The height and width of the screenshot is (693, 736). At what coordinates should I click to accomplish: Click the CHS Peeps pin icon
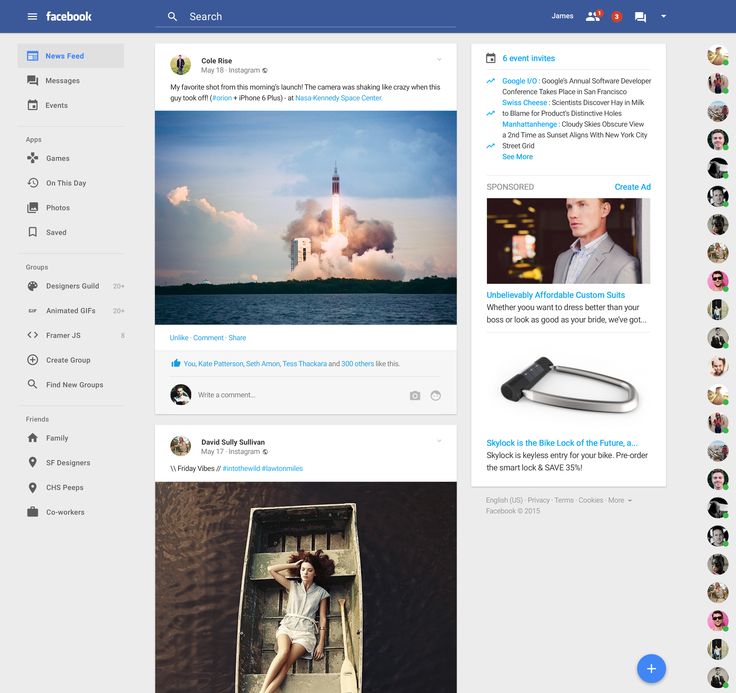point(32,487)
